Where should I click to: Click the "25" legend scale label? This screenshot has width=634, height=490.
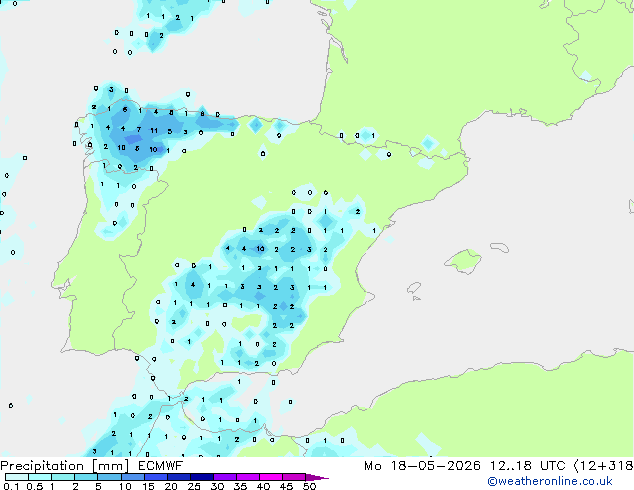[x=194, y=486]
